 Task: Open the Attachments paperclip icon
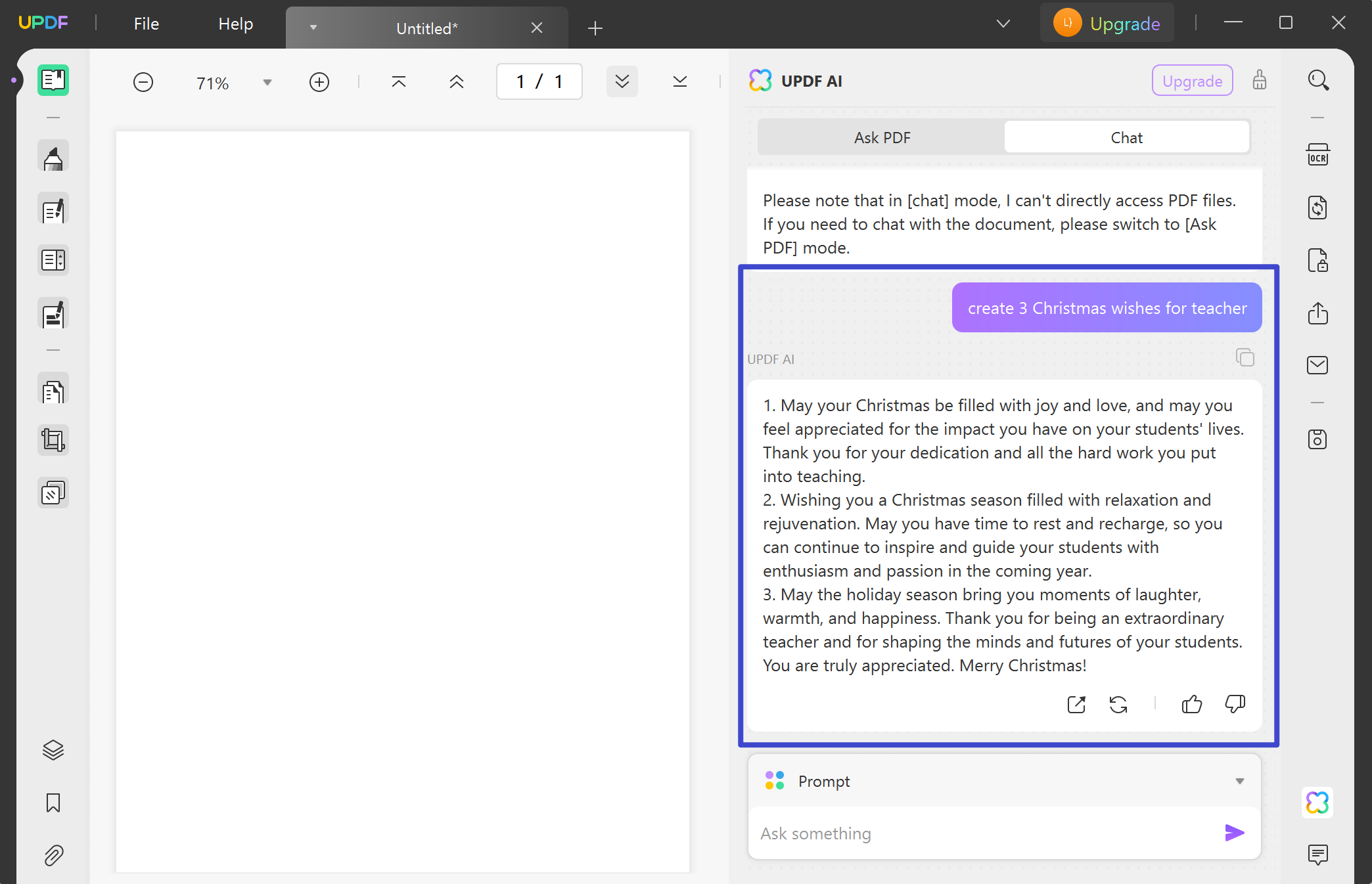coord(53,855)
